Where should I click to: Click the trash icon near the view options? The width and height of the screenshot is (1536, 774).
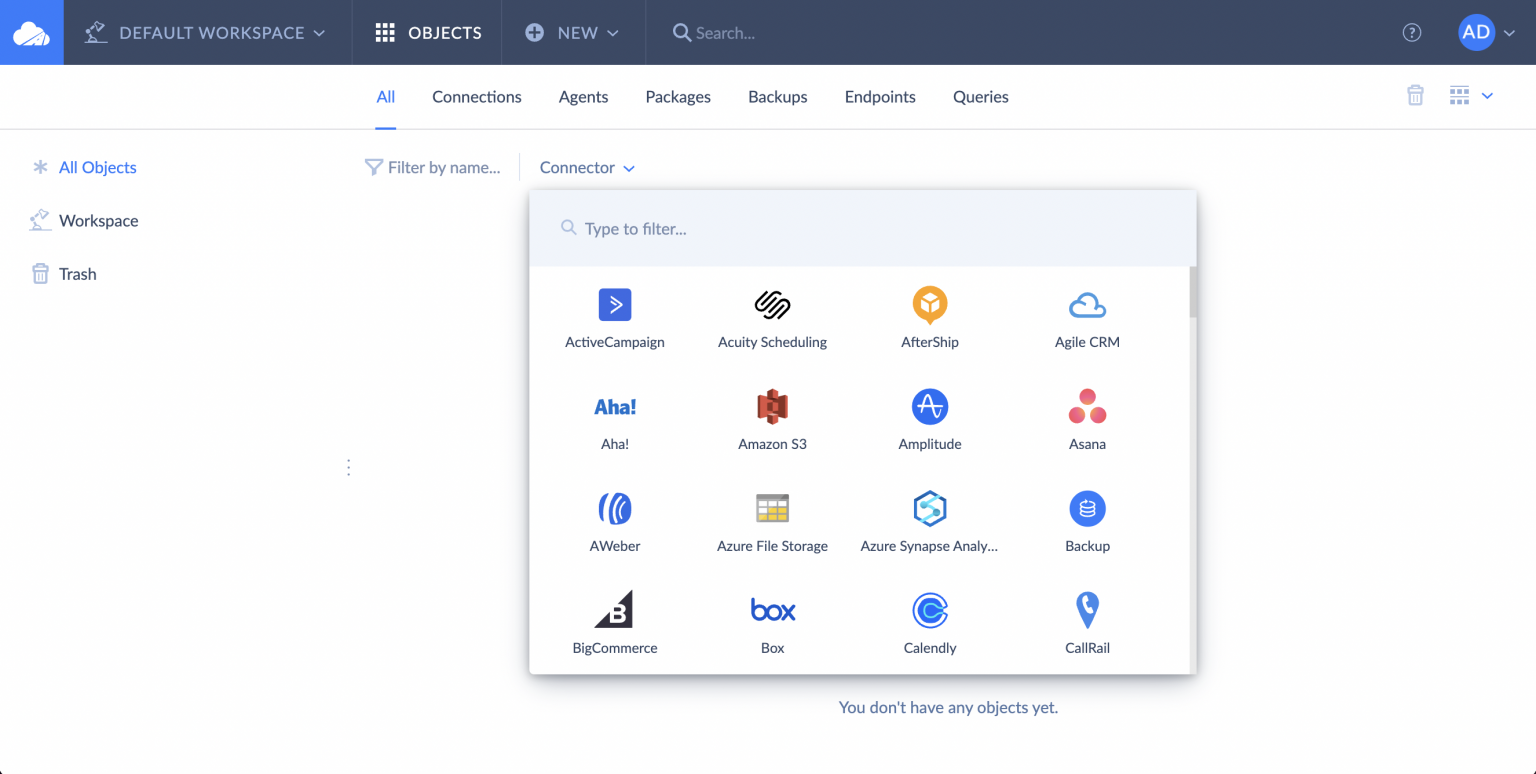click(x=1415, y=95)
